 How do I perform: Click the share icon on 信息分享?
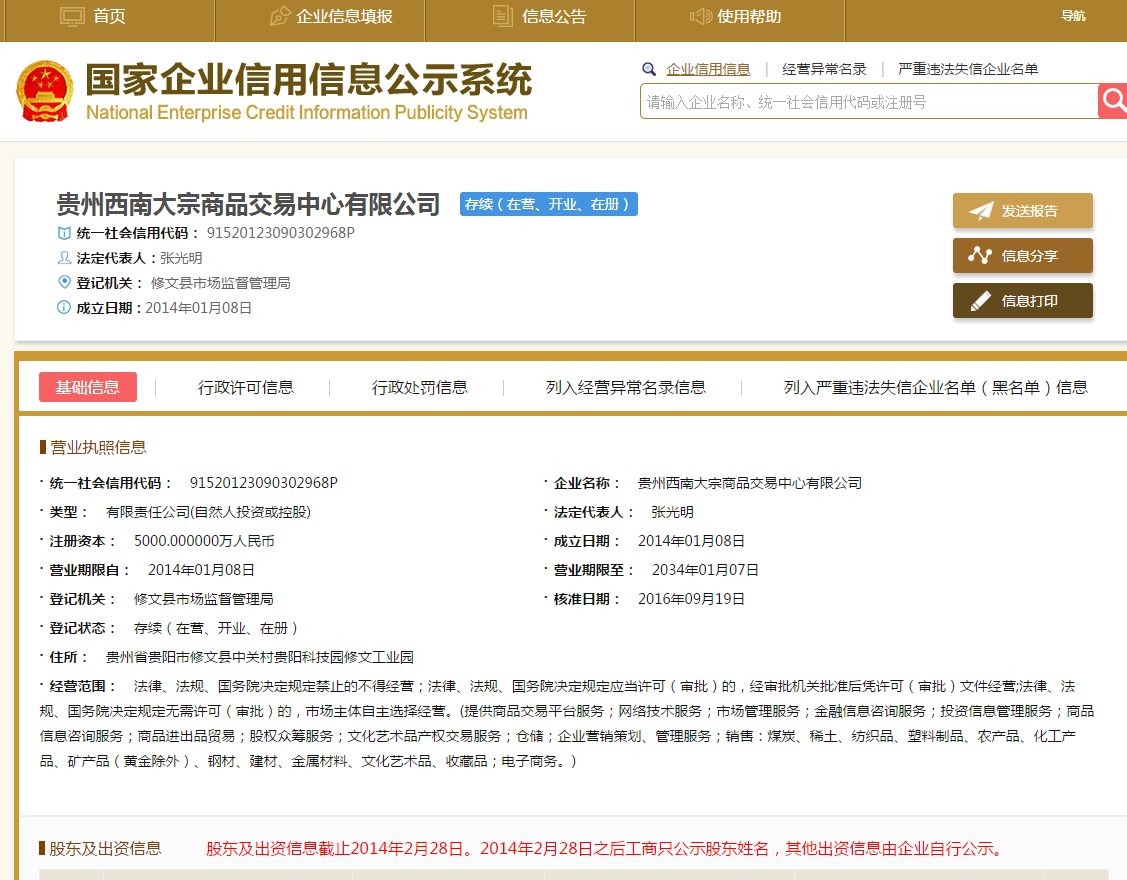(x=980, y=256)
